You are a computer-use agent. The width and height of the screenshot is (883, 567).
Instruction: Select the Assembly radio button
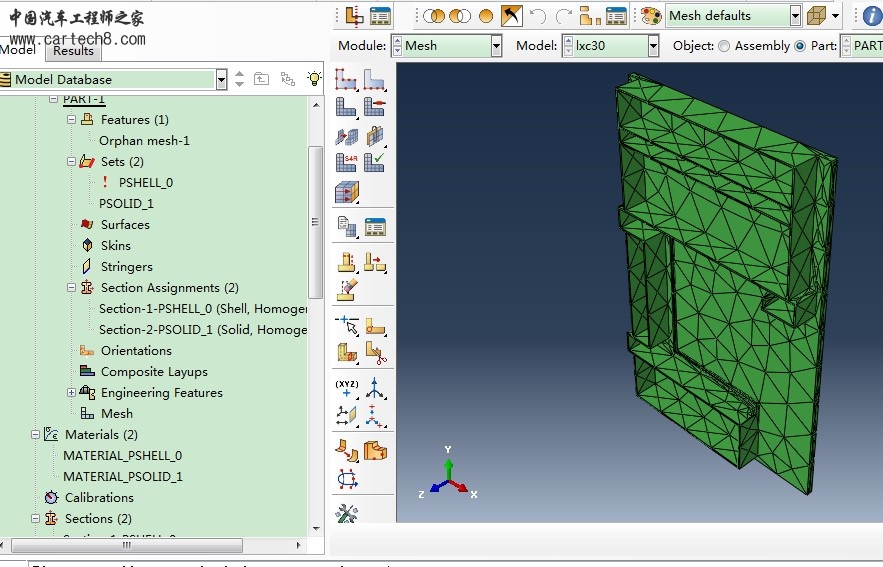(x=724, y=46)
